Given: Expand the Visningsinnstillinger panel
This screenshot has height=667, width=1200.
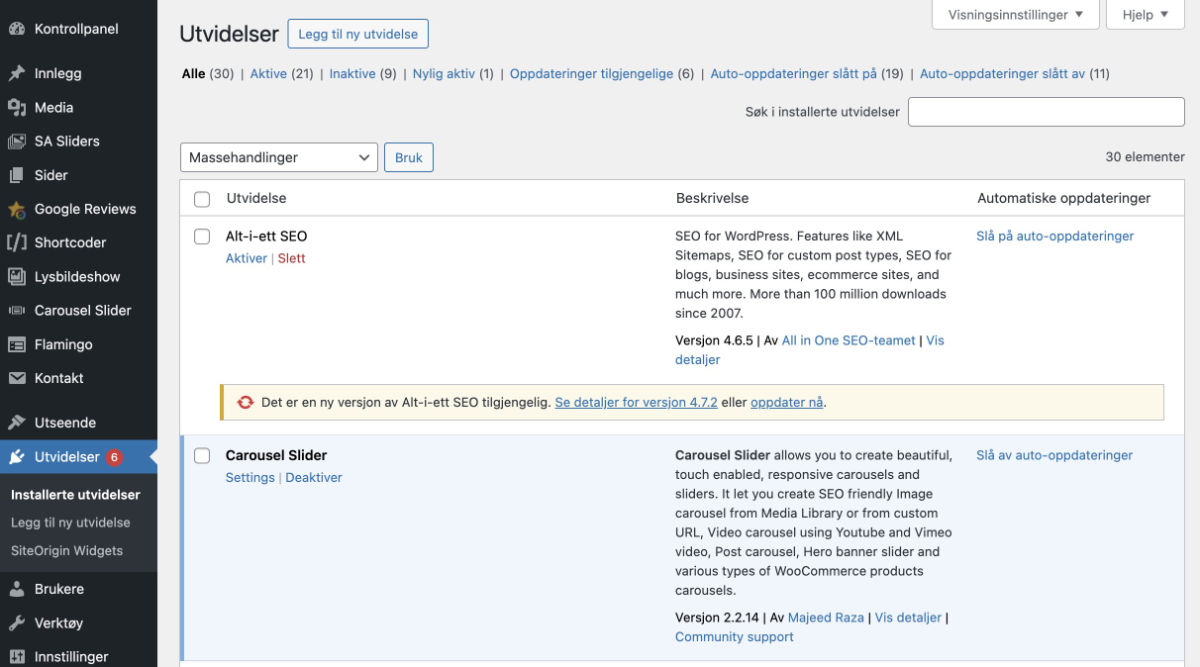Looking at the screenshot, I should point(1015,15).
